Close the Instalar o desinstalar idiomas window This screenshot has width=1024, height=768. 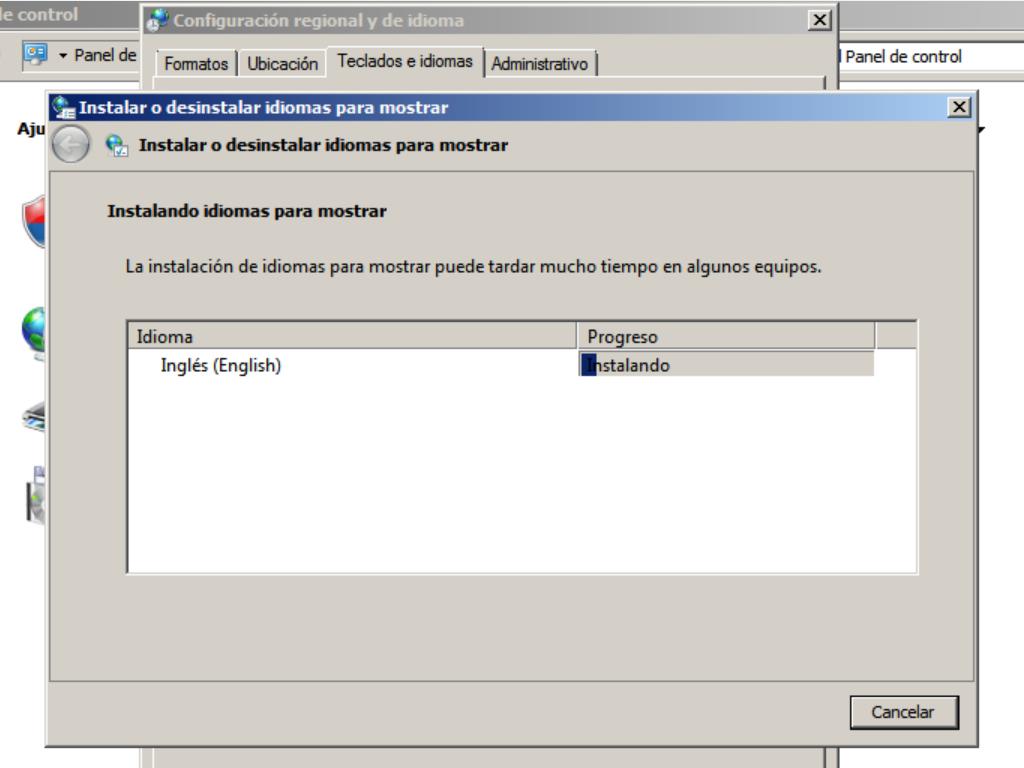960,108
